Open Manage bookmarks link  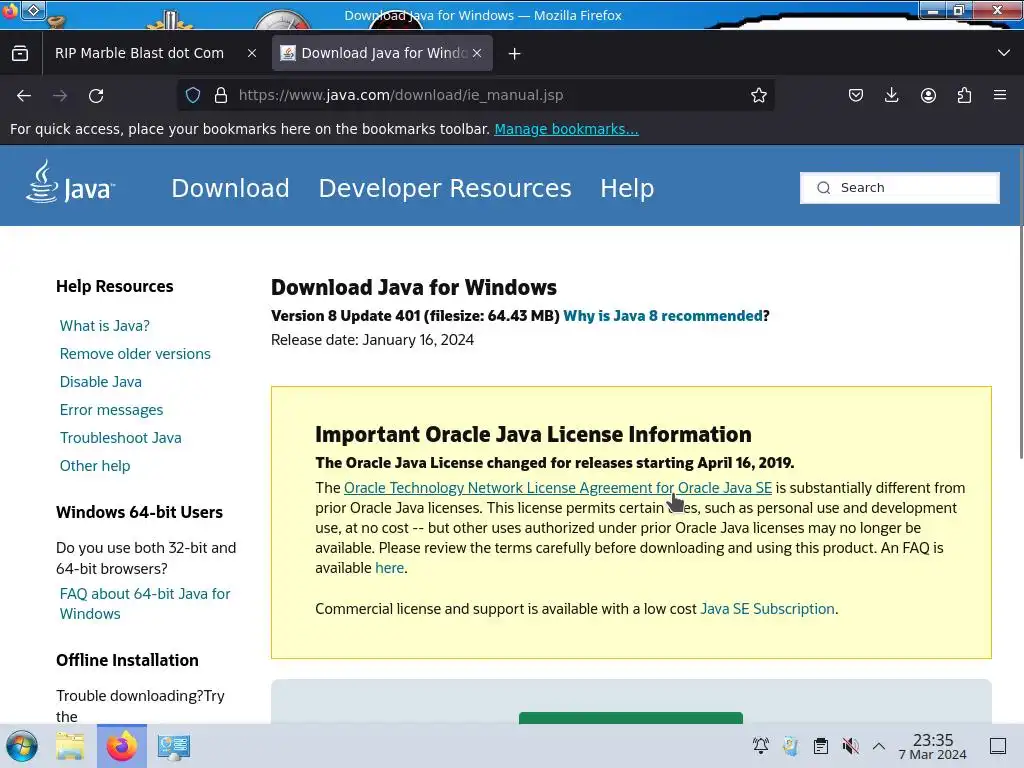coord(566,129)
